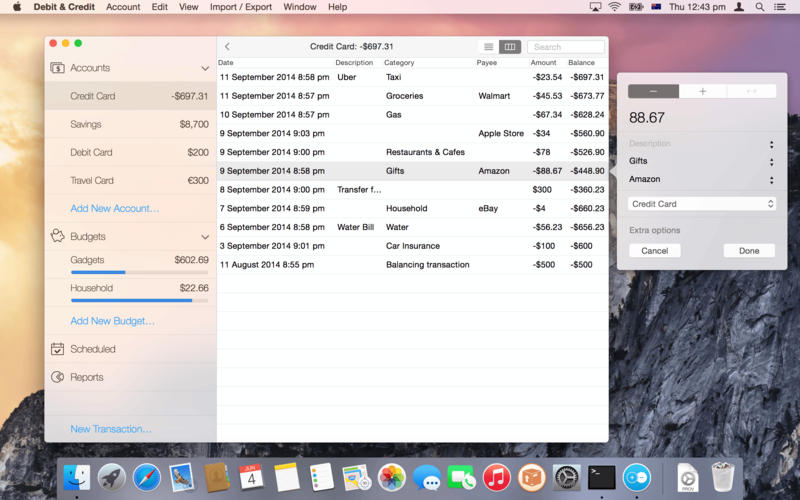Open the Gifts category stepper
800x500 pixels.
pos(771,161)
